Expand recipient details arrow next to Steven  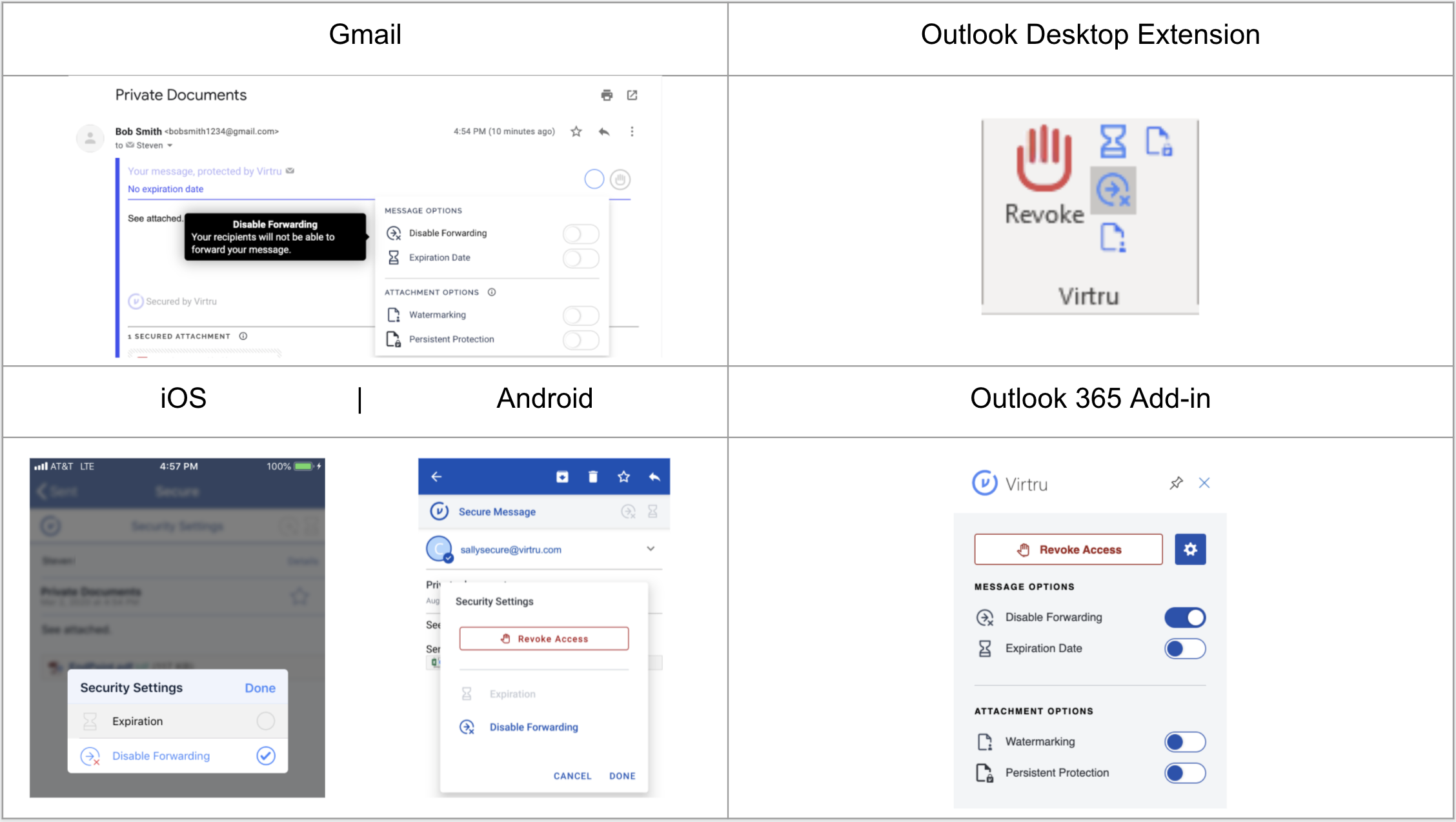click(170, 146)
